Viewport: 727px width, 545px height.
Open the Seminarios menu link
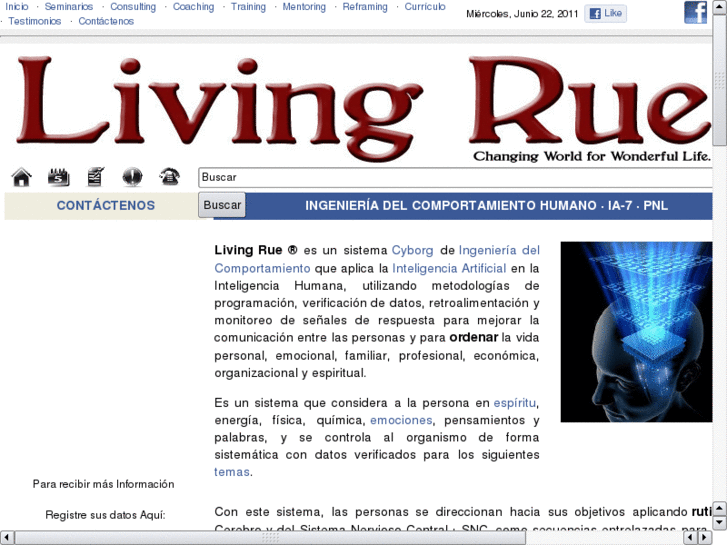click(x=69, y=7)
